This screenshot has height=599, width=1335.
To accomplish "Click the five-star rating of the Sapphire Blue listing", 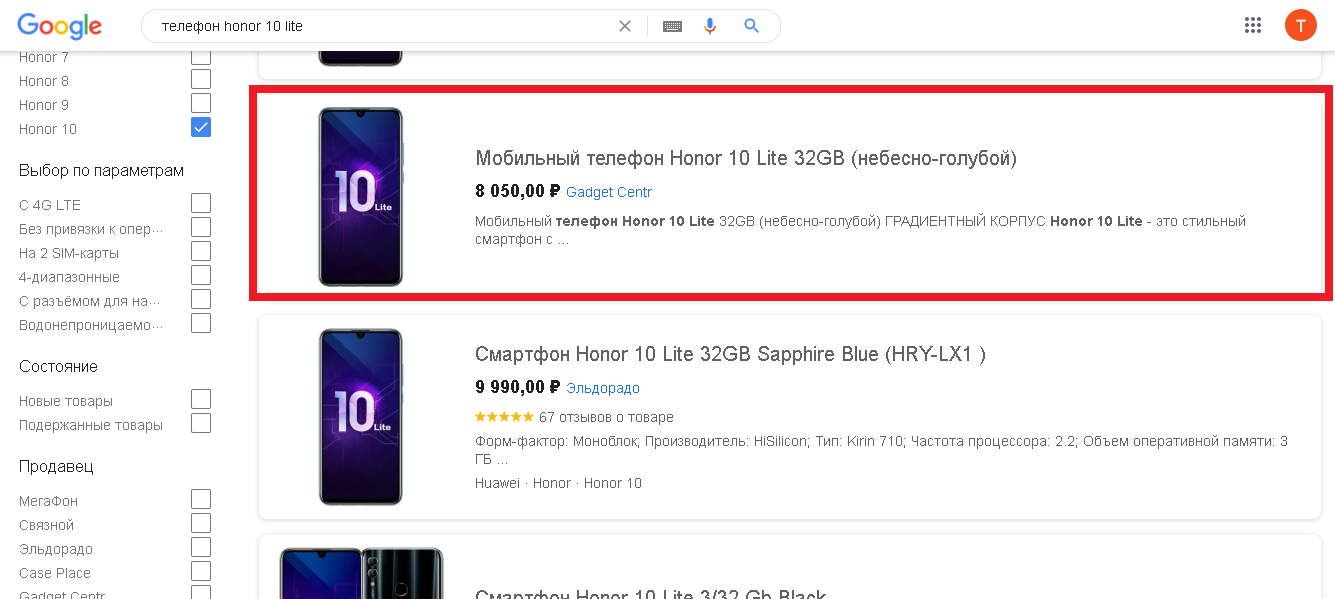I will [504, 417].
